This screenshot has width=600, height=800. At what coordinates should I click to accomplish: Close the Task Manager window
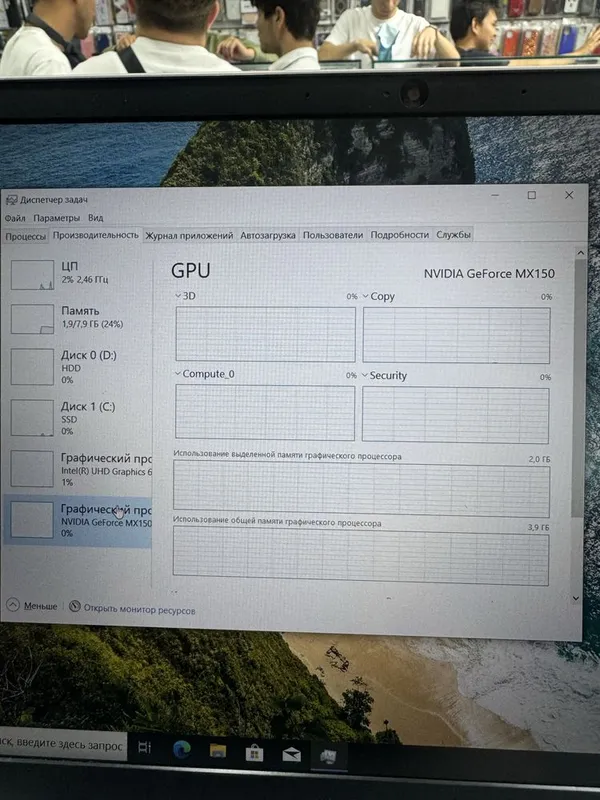coord(569,195)
